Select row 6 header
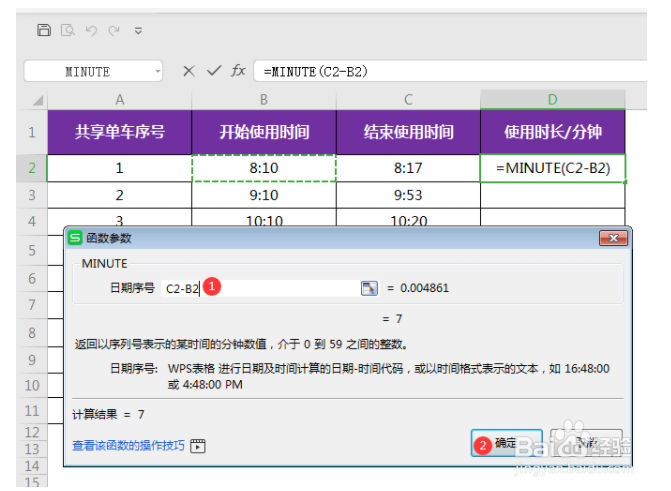 pyautogui.click(x=32, y=279)
